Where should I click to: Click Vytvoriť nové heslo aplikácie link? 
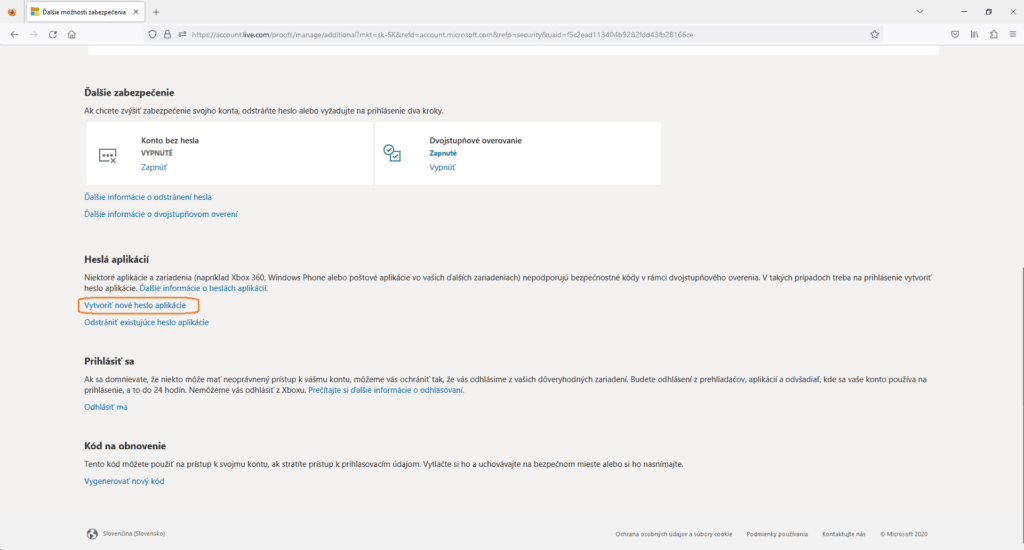point(135,304)
